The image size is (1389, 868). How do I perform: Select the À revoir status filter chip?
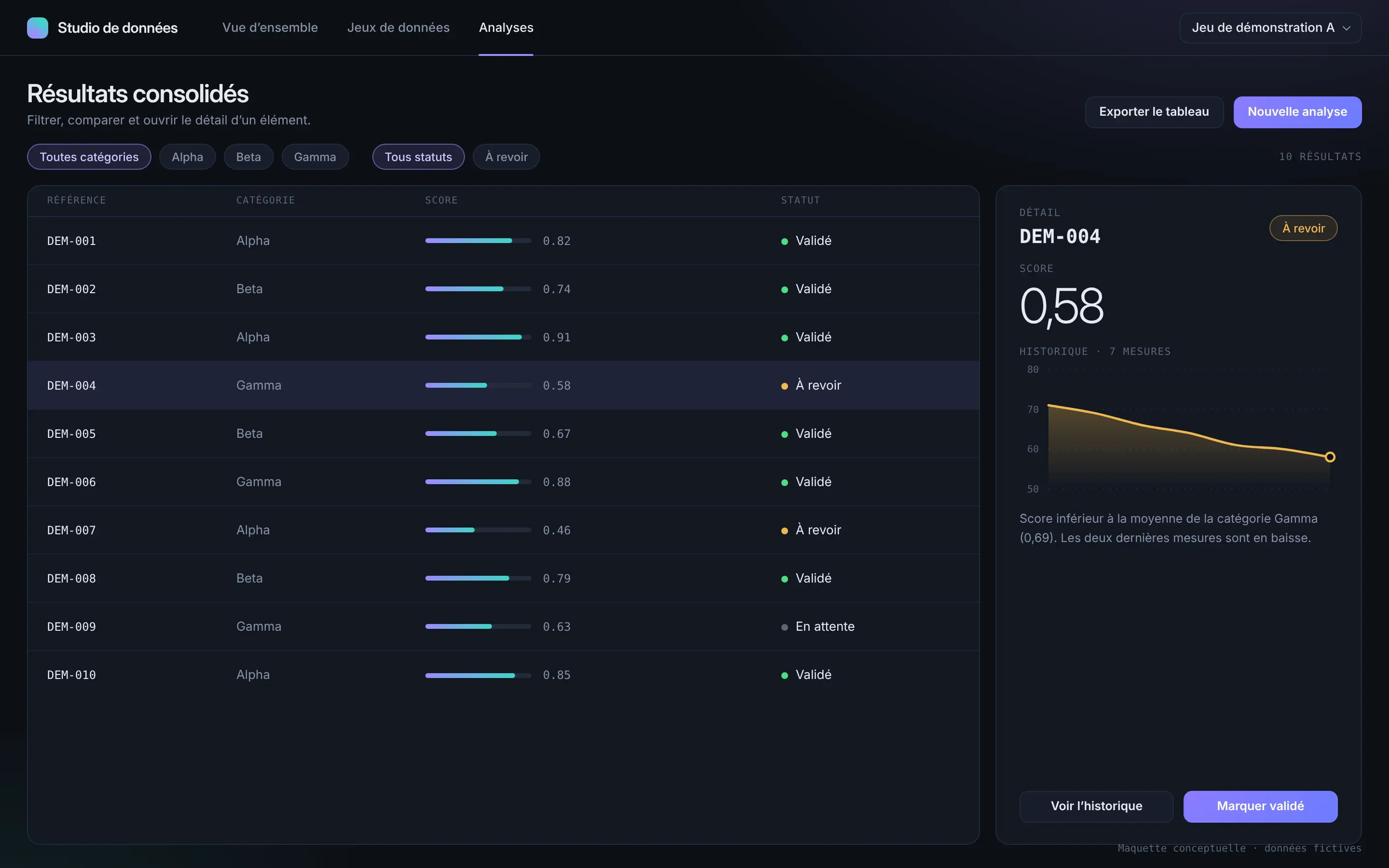tap(506, 157)
